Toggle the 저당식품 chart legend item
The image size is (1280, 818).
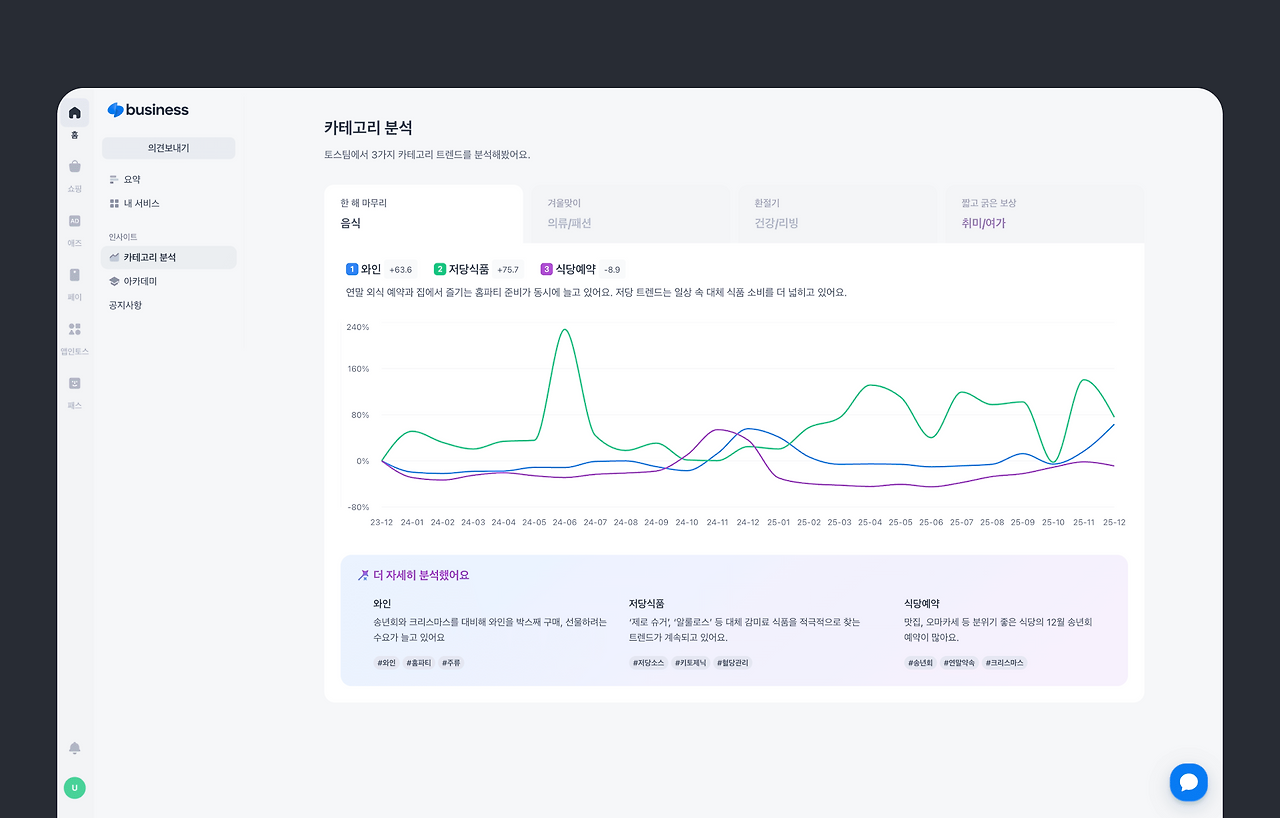pos(478,269)
